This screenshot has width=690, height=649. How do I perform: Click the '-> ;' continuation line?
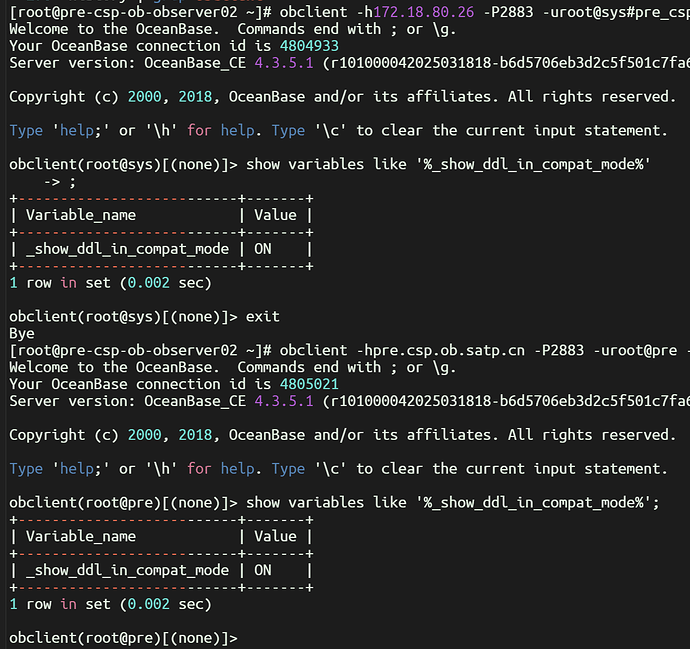click(x=60, y=182)
